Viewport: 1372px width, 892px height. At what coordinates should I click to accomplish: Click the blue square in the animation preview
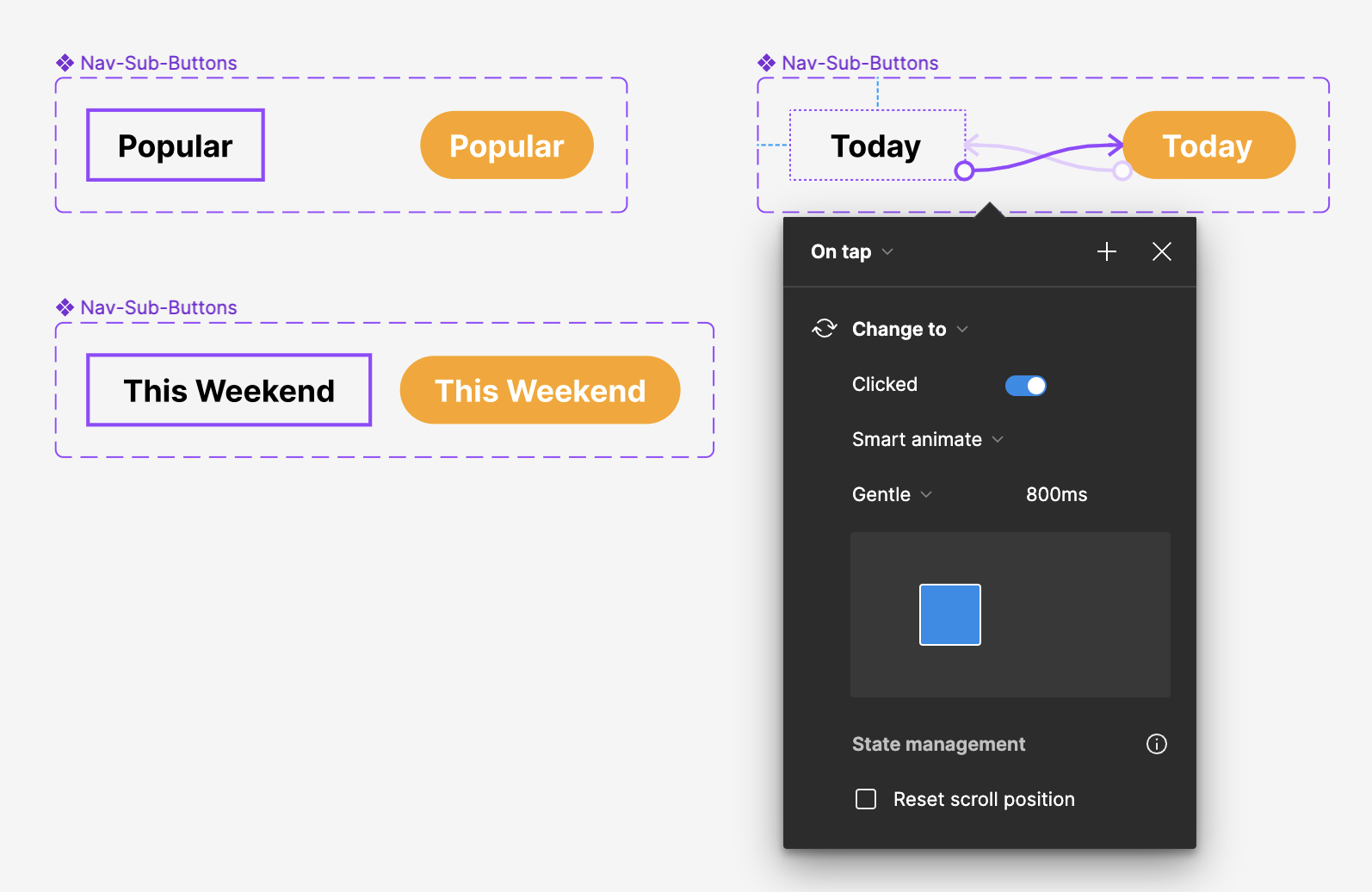950,615
